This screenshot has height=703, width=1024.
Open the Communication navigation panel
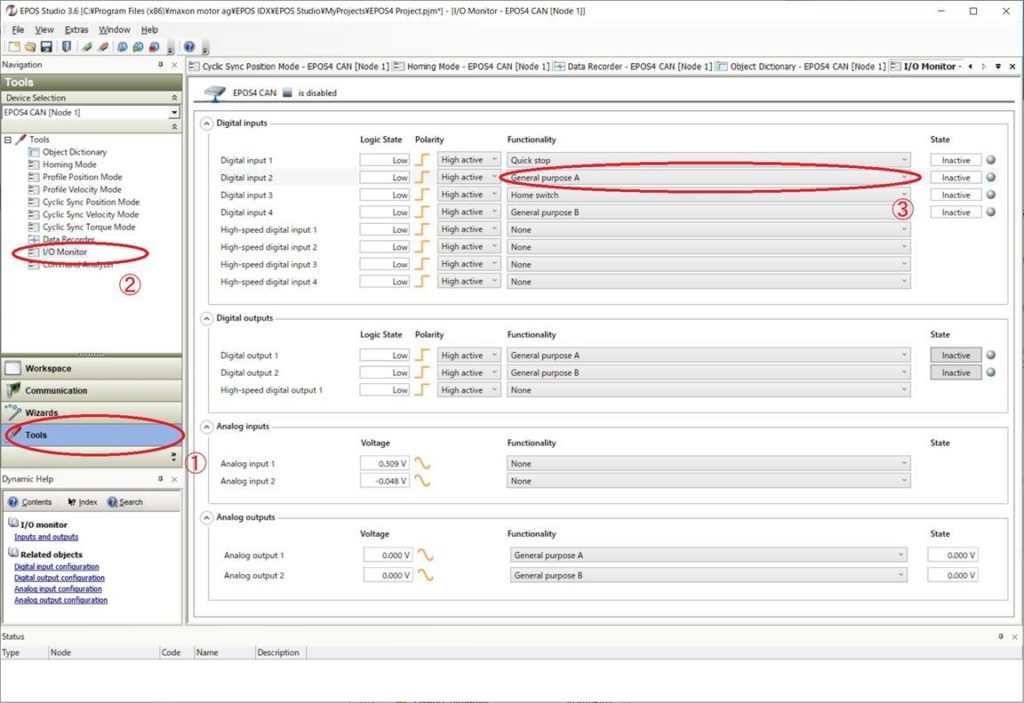coord(56,390)
